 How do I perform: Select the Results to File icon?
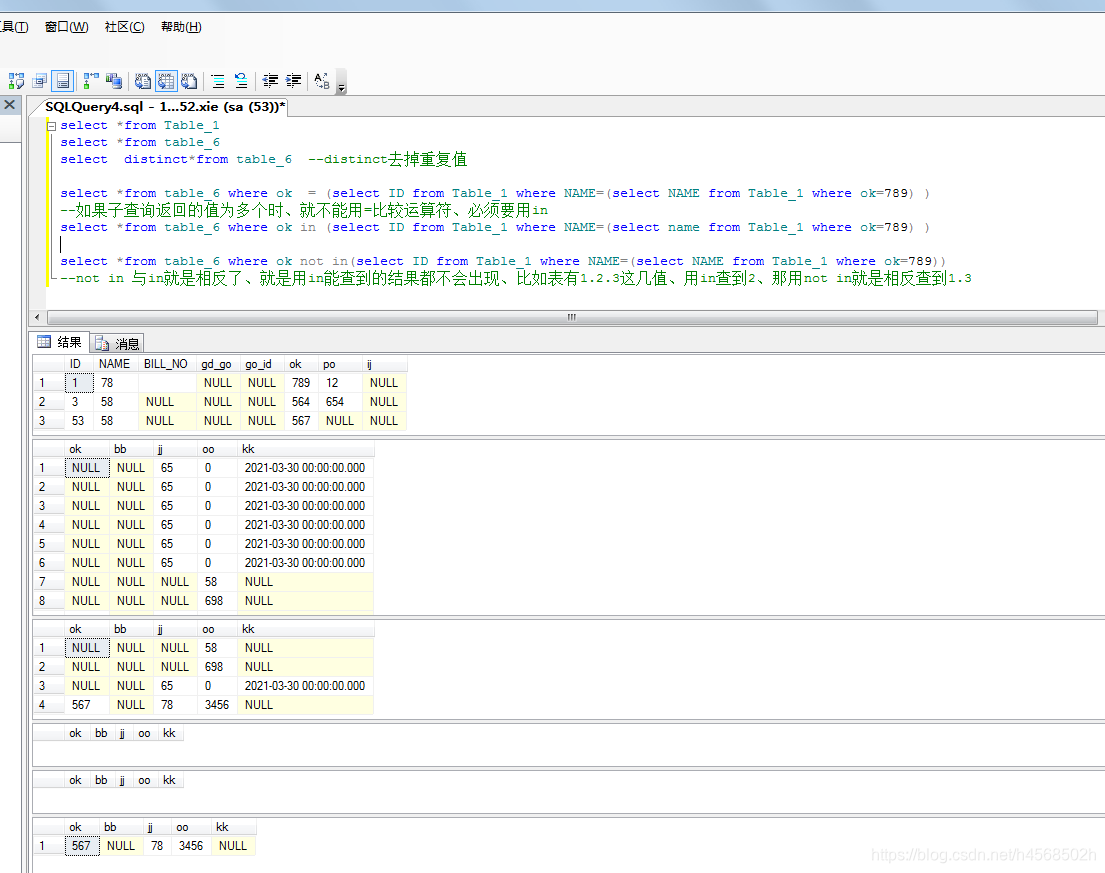(x=189, y=81)
